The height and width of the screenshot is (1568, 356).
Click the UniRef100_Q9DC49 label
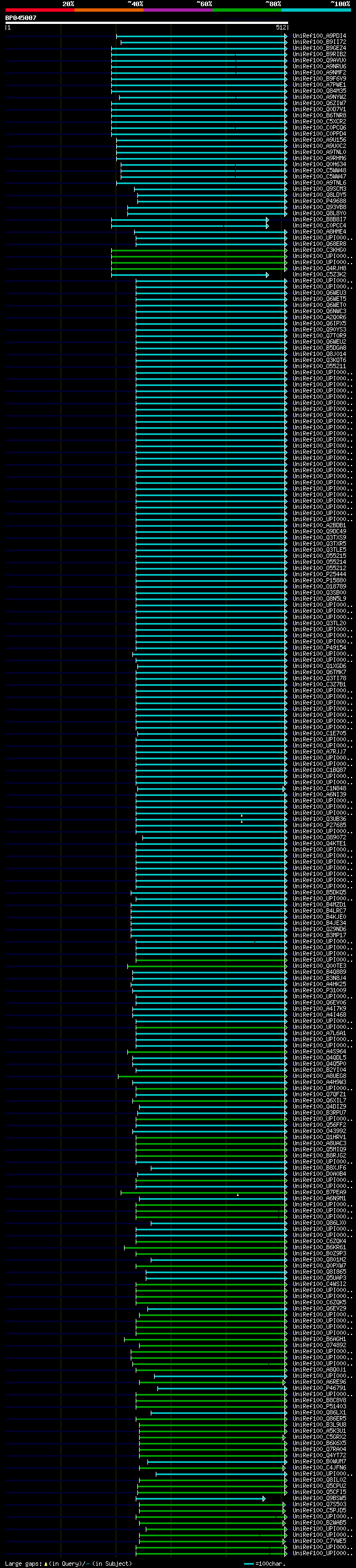point(319,531)
